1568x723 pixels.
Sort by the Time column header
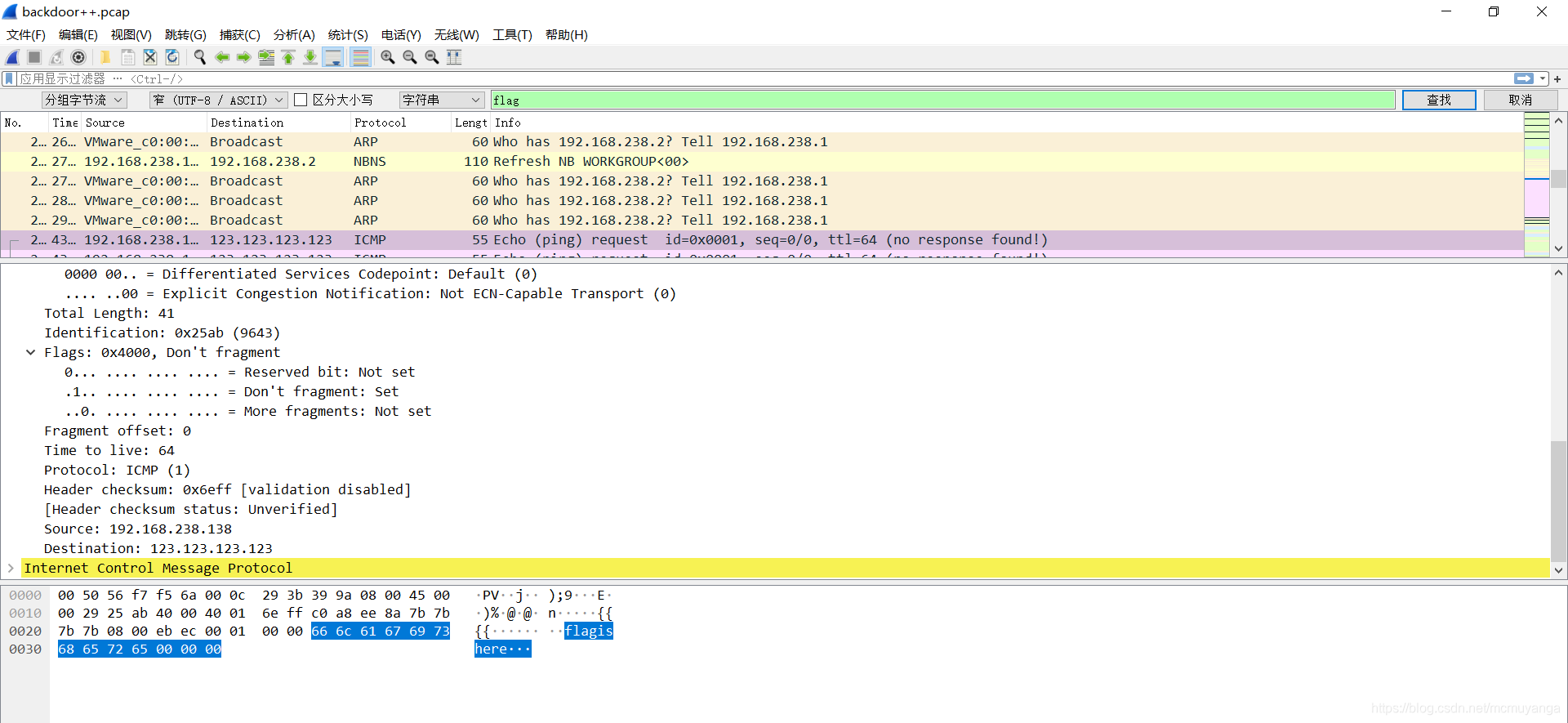65,123
